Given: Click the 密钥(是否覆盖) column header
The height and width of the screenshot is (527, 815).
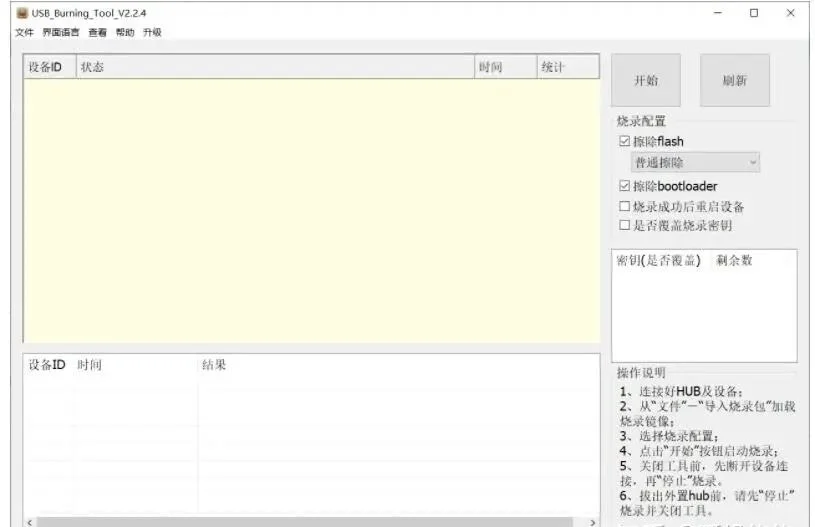Looking at the screenshot, I should tap(659, 260).
